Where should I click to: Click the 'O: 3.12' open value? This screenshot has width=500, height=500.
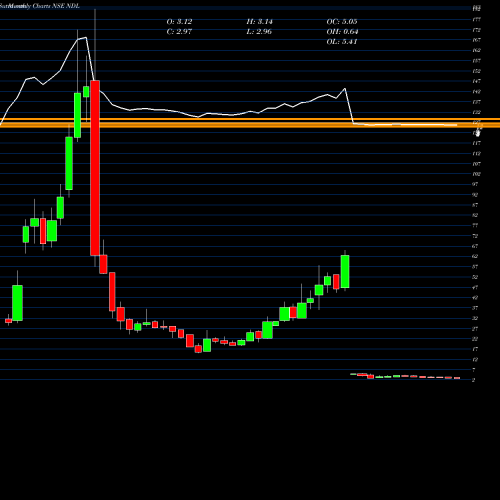click(179, 22)
